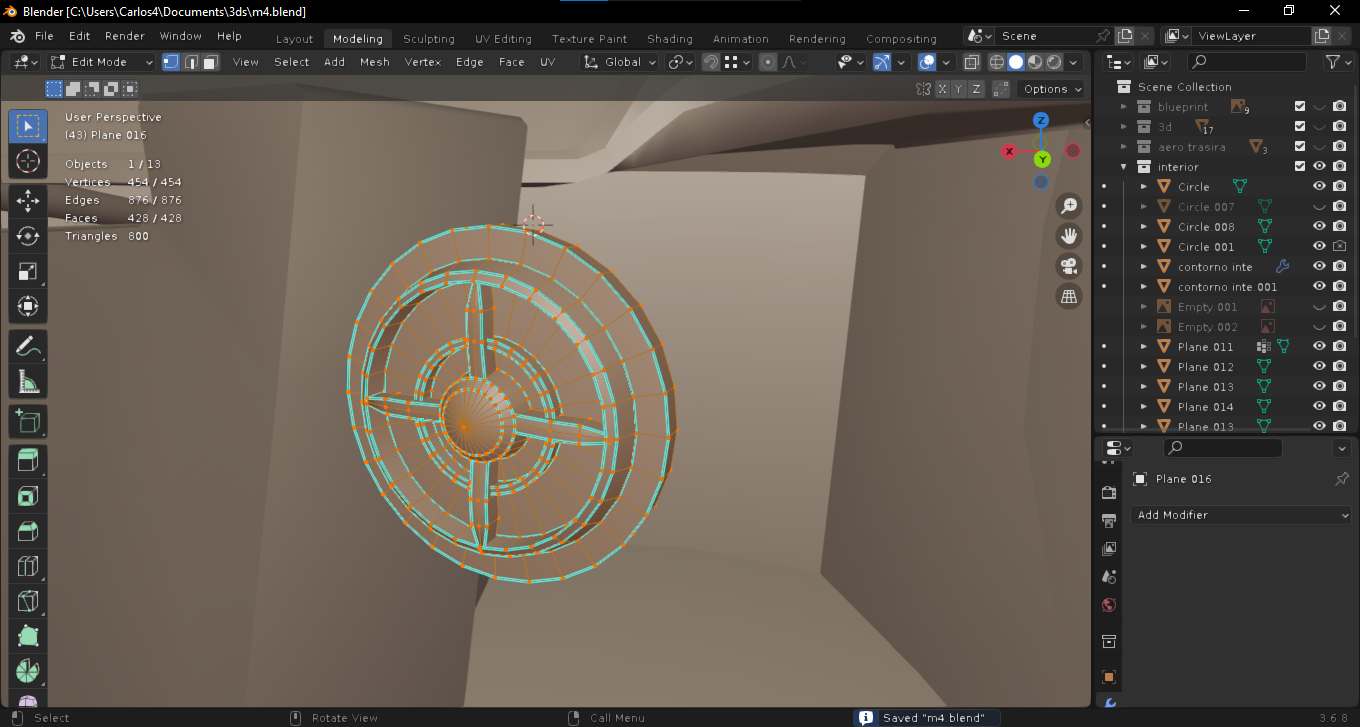Select the Select Box tool
1360x727 pixels.
[28, 126]
